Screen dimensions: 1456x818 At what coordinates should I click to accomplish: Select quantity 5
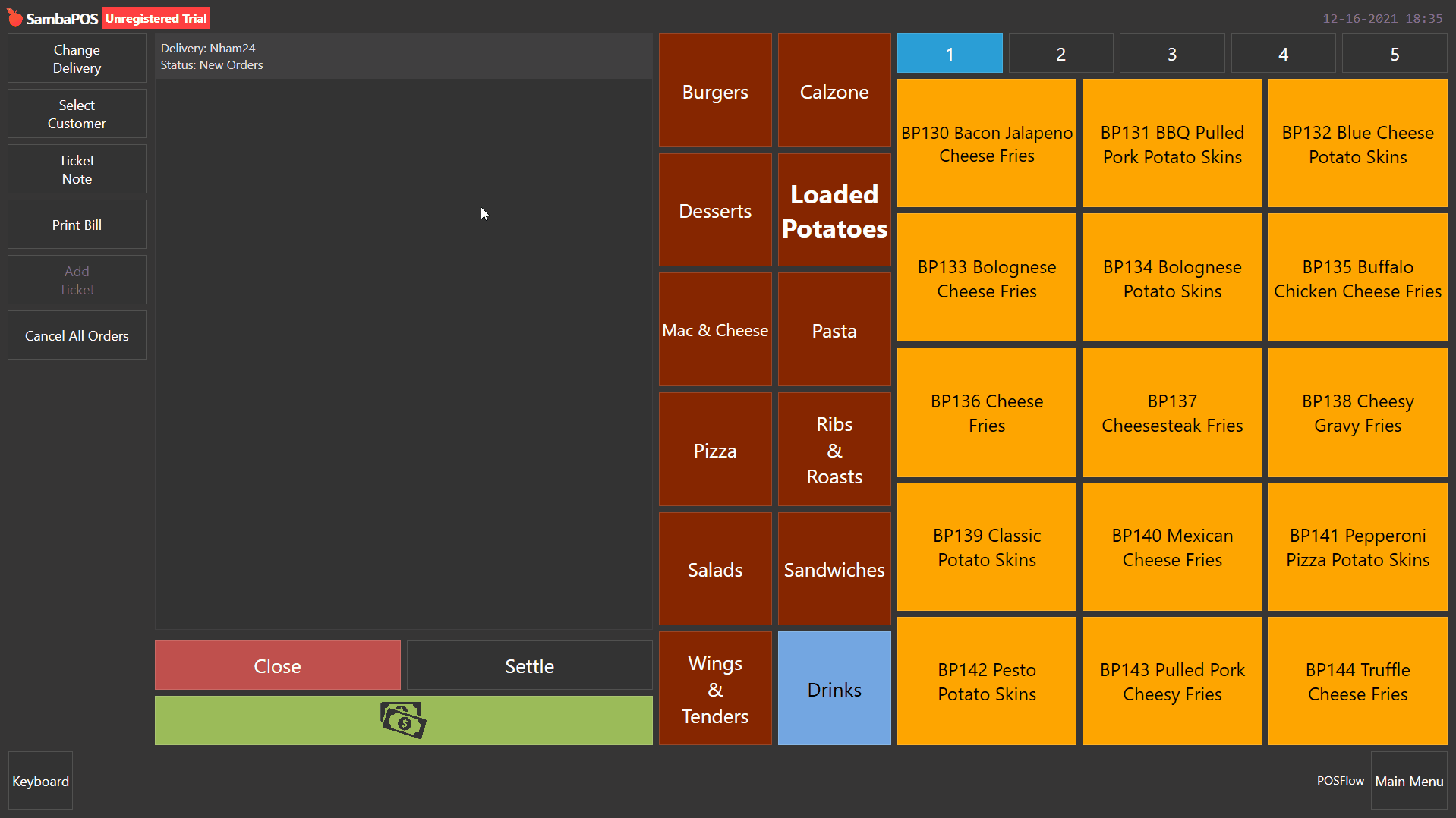coord(1395,54)
